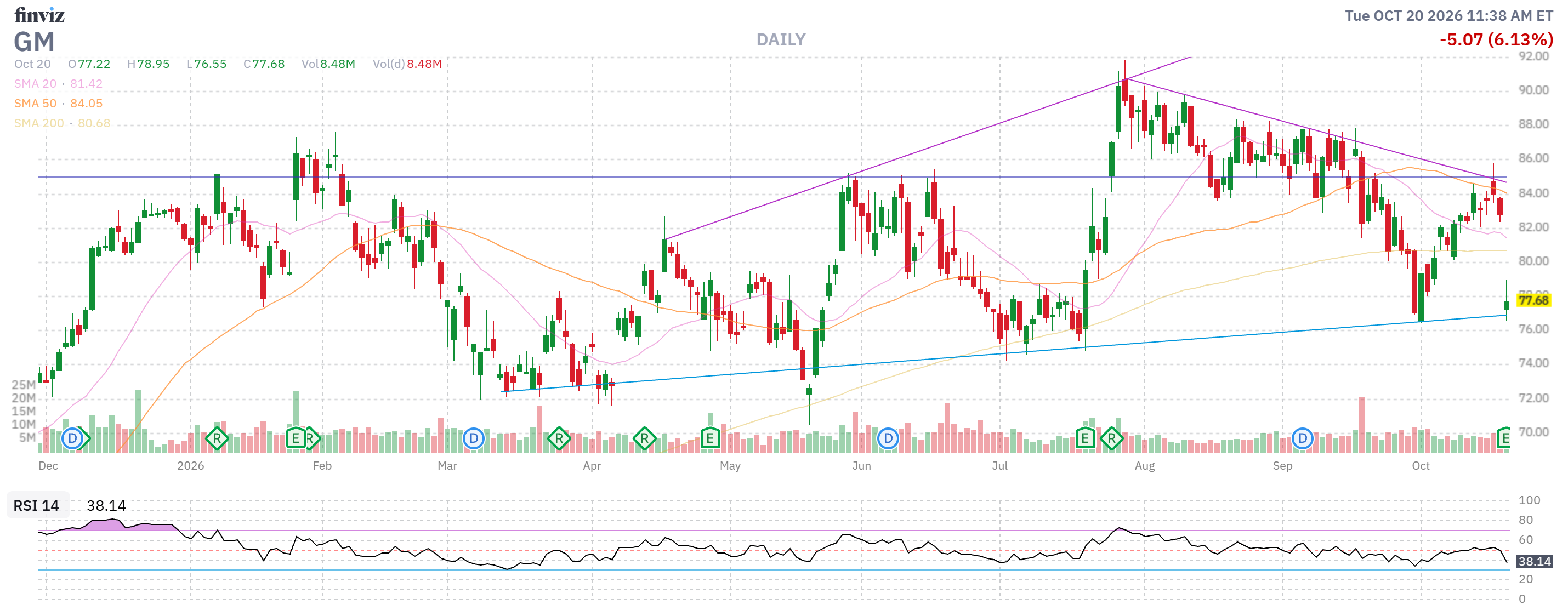
Task: Click the SMA 200 · 80.68 legend
Action: [62, 123]
